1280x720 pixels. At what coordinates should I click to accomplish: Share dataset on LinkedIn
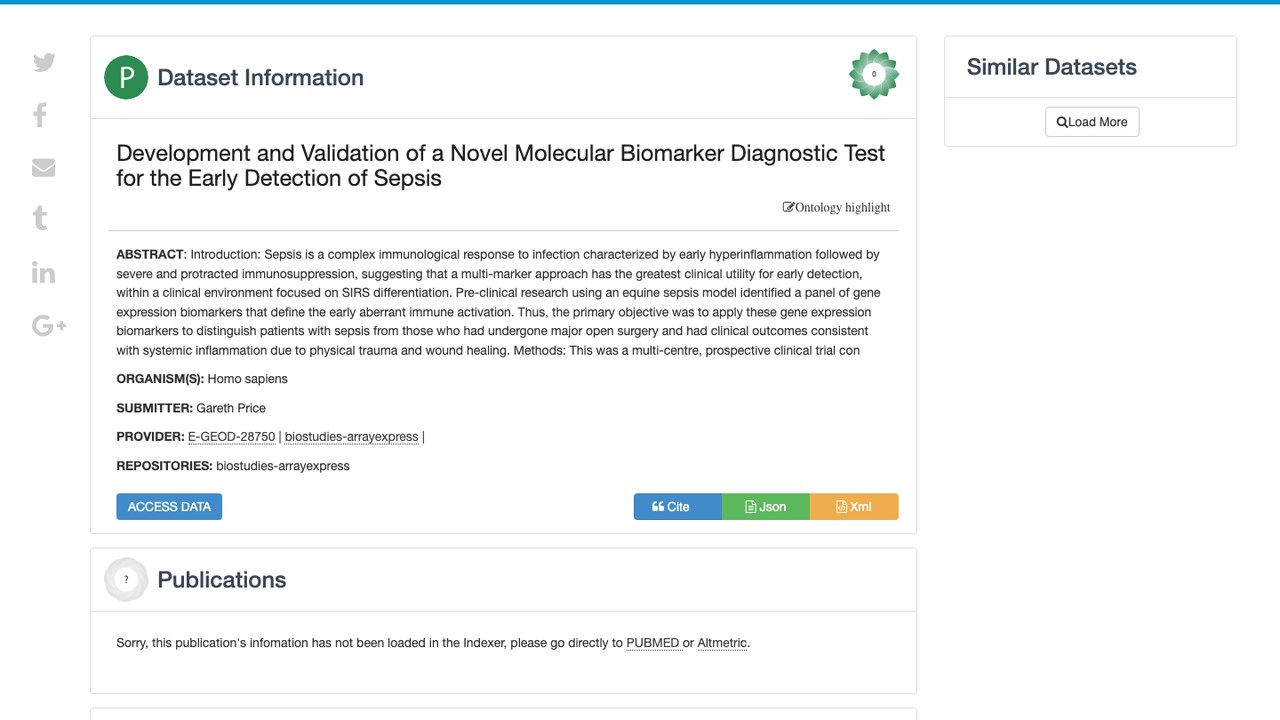click(x=44, y=272)
